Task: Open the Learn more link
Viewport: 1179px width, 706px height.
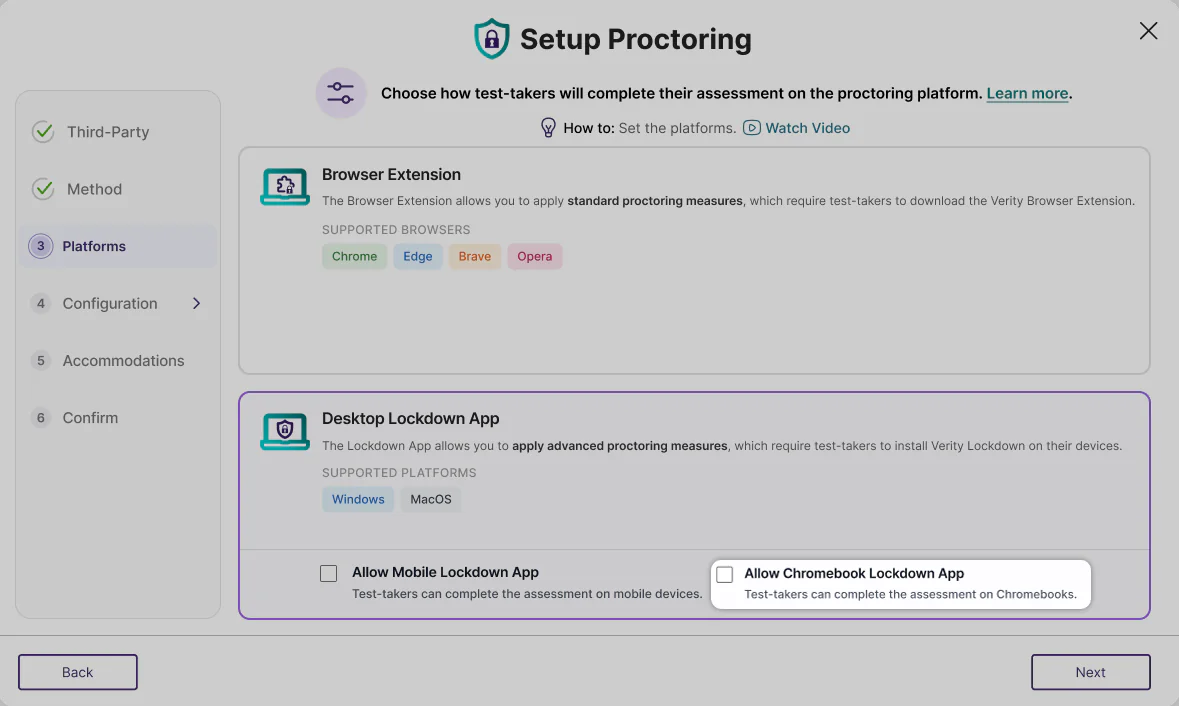Action: coord(1027,93)
